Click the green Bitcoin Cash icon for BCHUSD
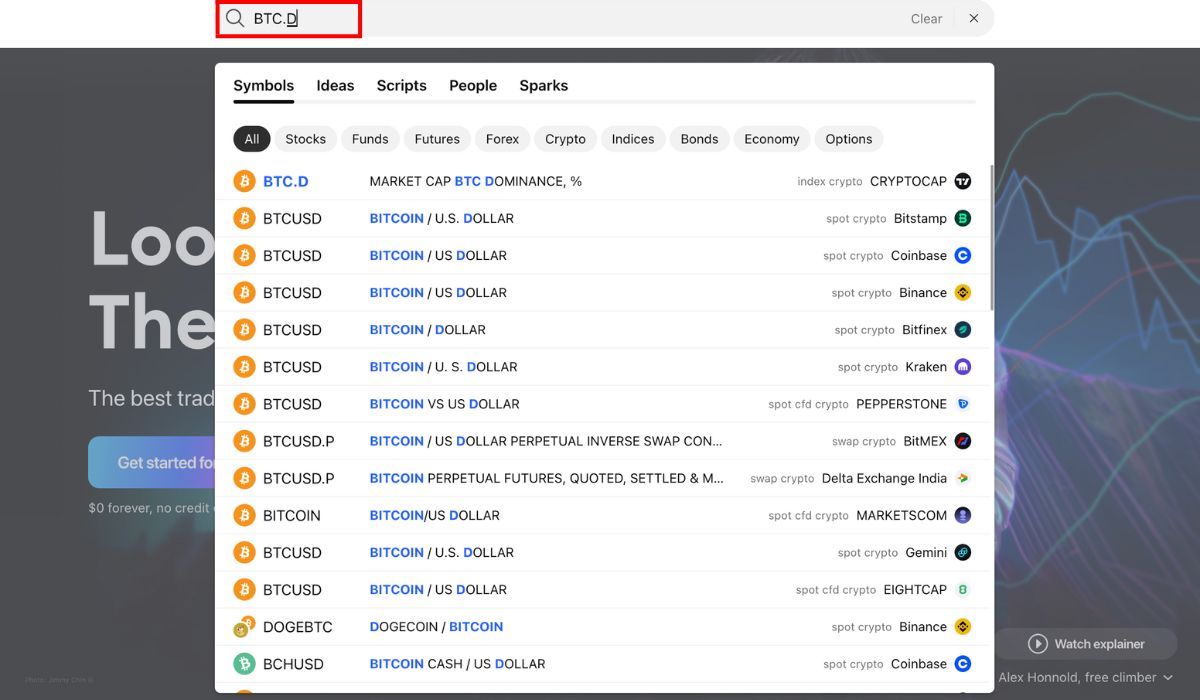Viewport: 1200px width, 700px height. [244, 664]
